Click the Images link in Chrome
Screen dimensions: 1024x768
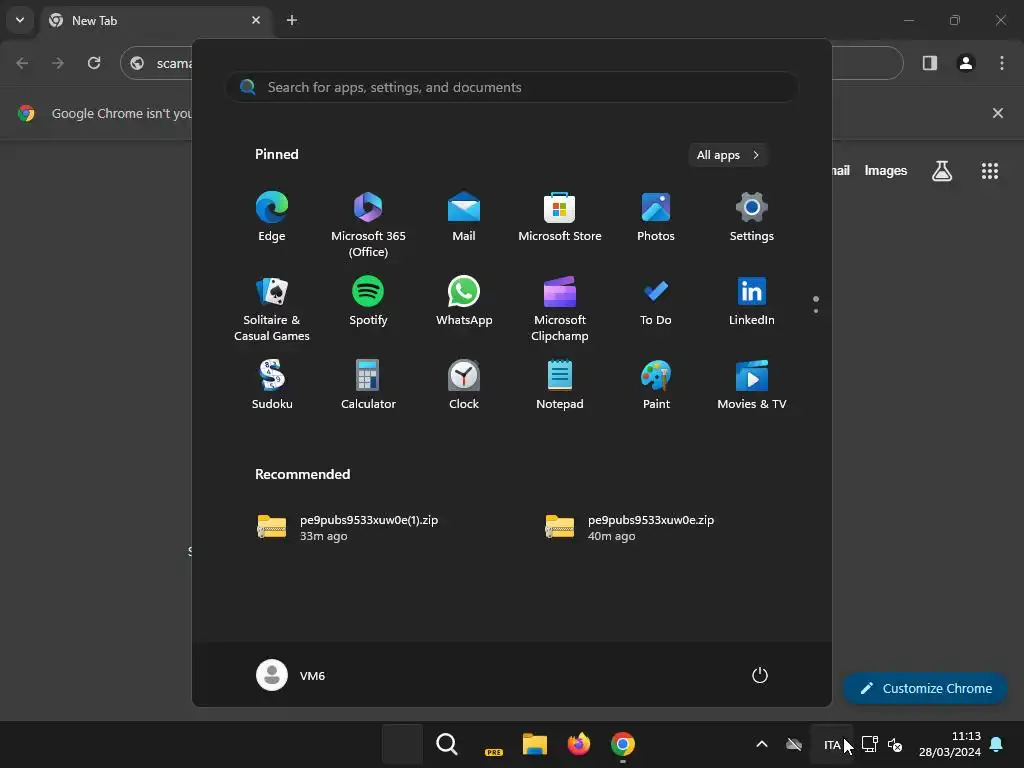pos(886,170)
